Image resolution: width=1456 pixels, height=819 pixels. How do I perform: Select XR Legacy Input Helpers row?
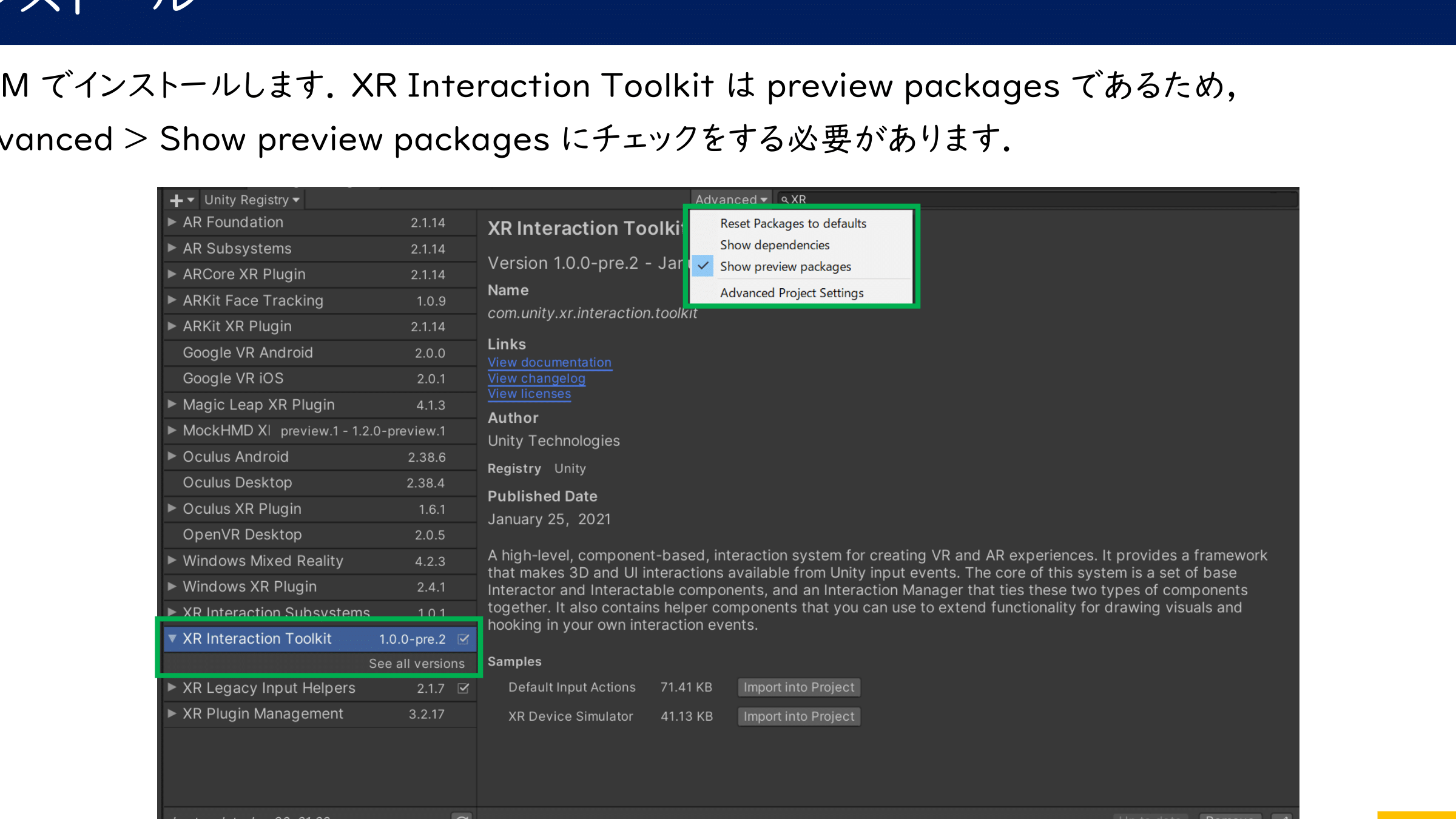point(320,689)
